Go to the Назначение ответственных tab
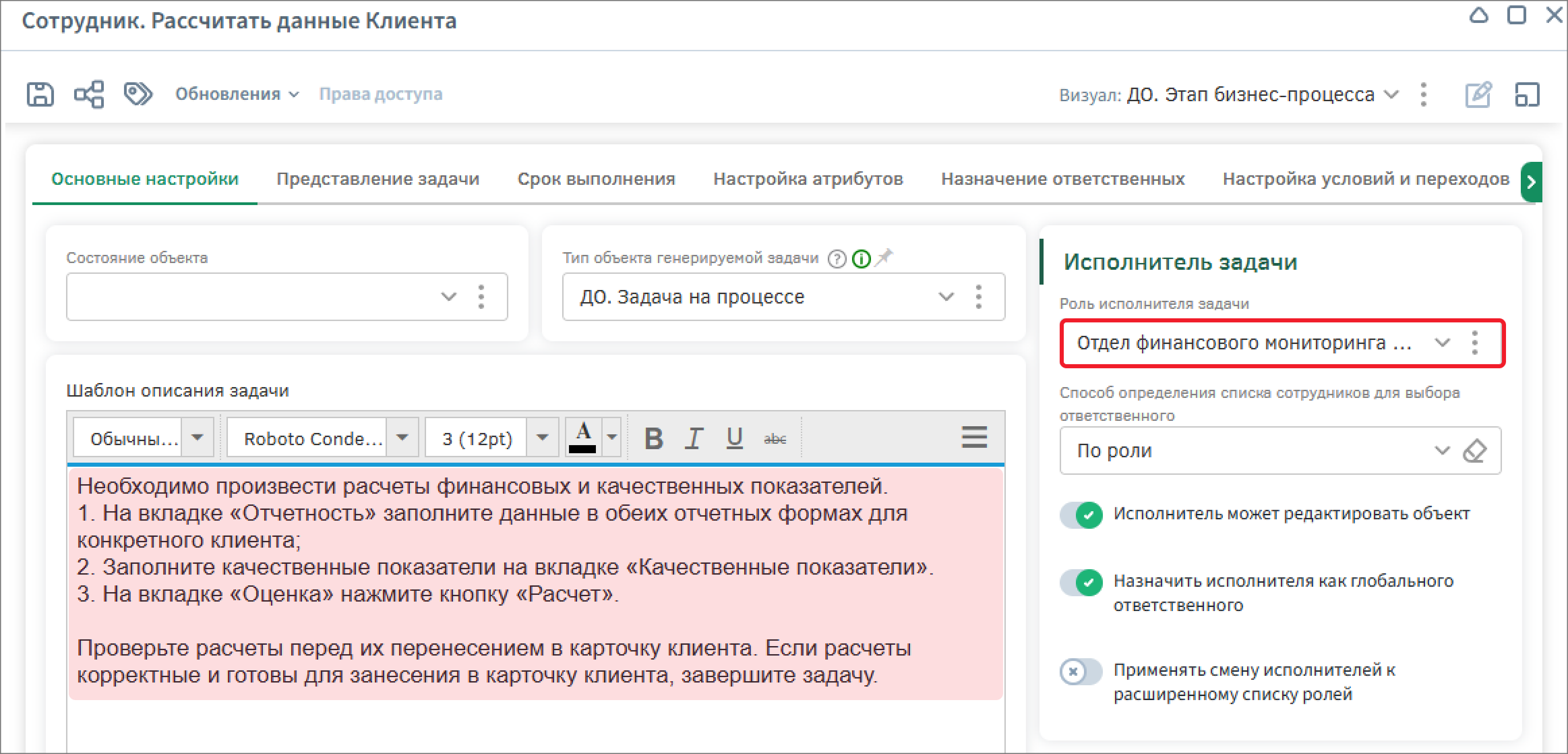The width and height of the screenshot is (1568, 754). (x=1063, y=179)
